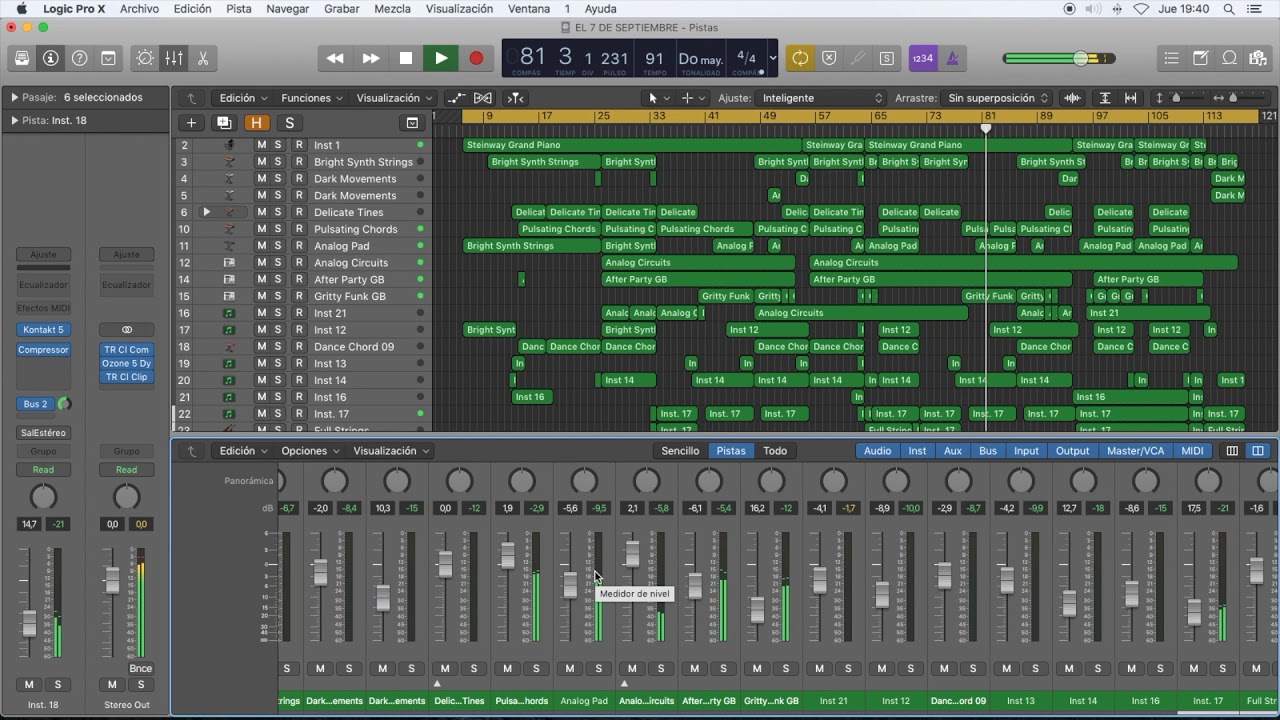Open the media Browsers icon

click(x=1258, y=58)
